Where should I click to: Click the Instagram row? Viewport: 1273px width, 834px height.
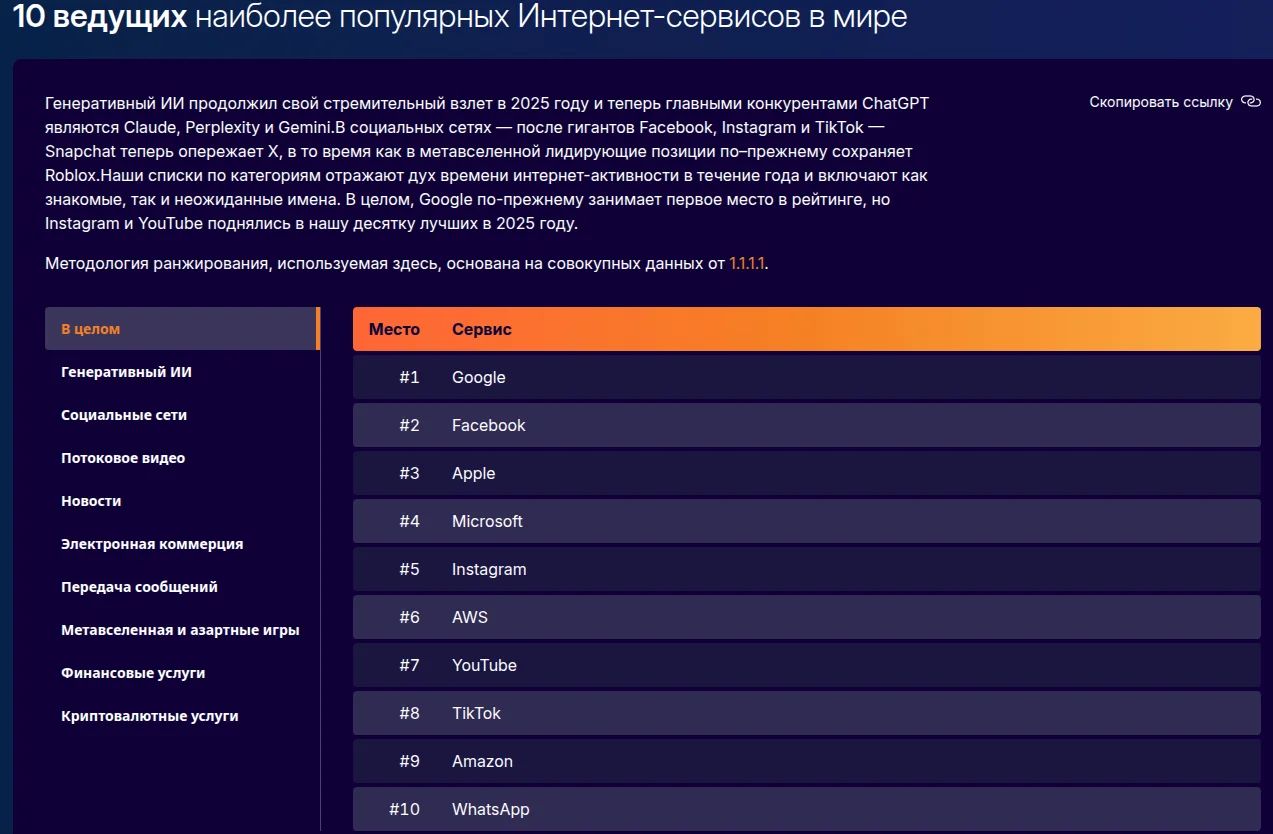806,569
